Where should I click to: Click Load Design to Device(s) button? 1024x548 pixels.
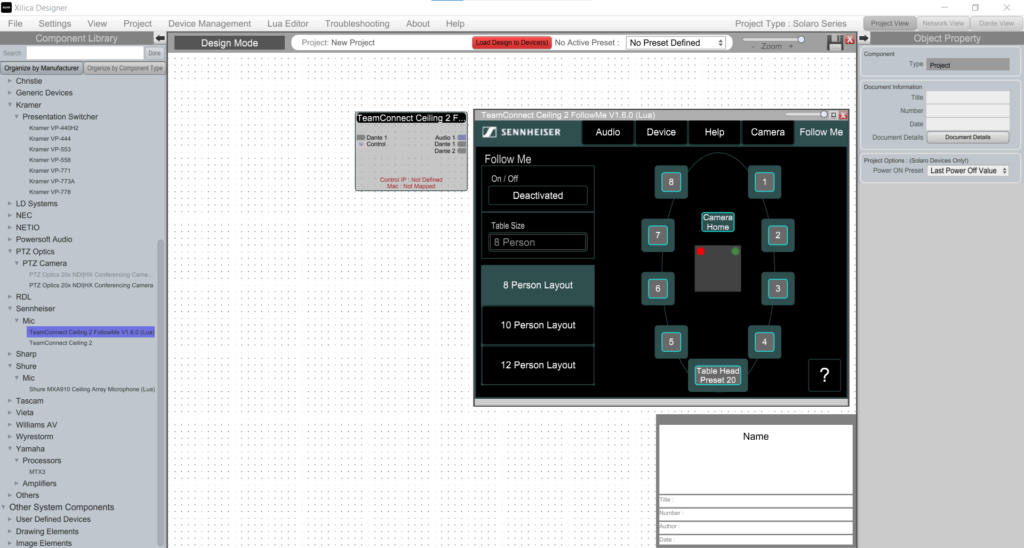click(512, 43)
